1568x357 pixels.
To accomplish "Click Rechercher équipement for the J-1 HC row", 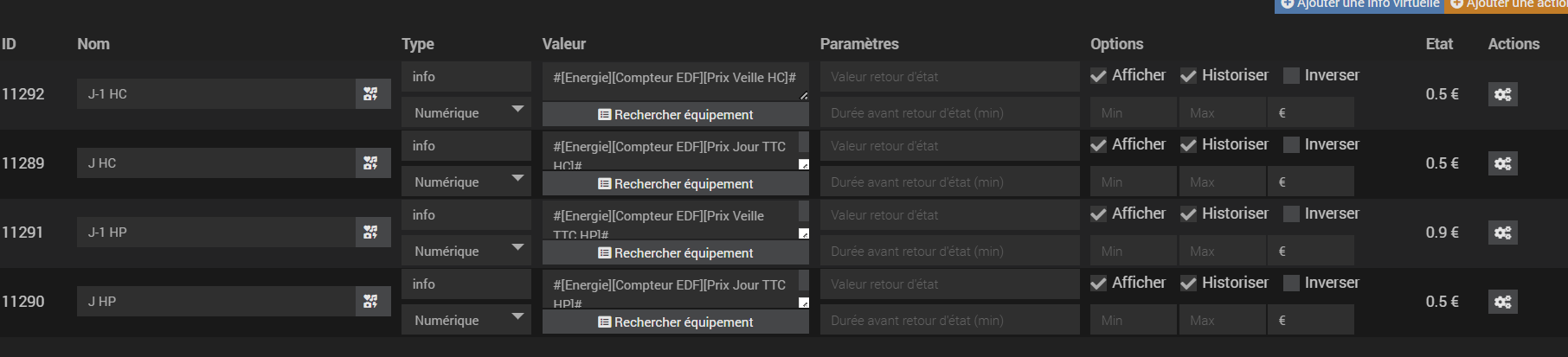I will (675, 114).
